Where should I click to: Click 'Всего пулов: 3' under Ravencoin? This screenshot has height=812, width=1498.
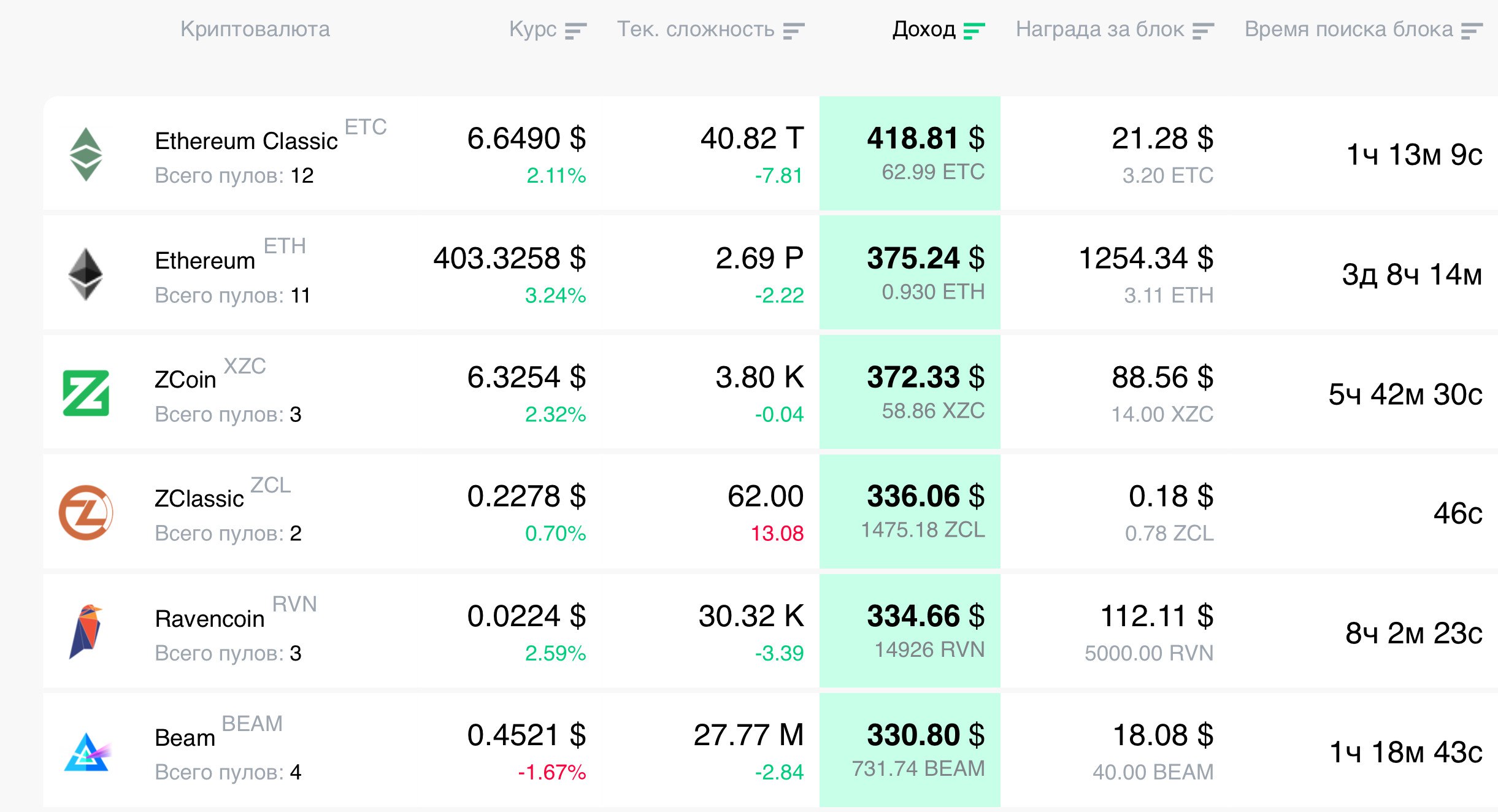(x=228, y=653)
